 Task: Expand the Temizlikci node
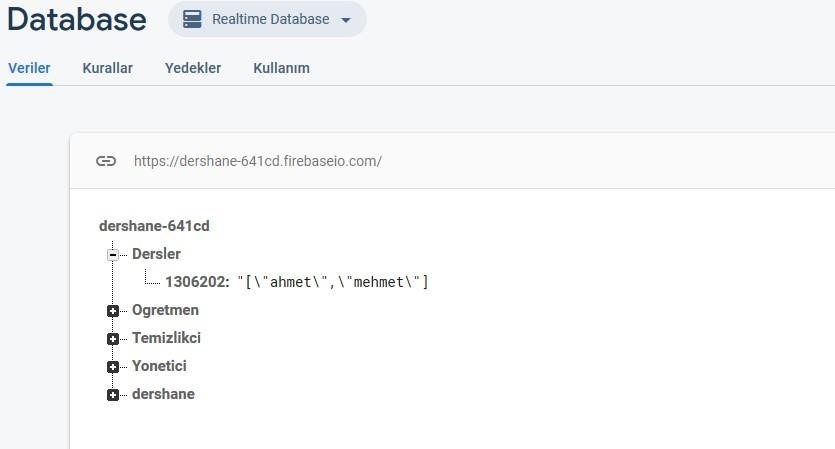click(x=112, y=339)
